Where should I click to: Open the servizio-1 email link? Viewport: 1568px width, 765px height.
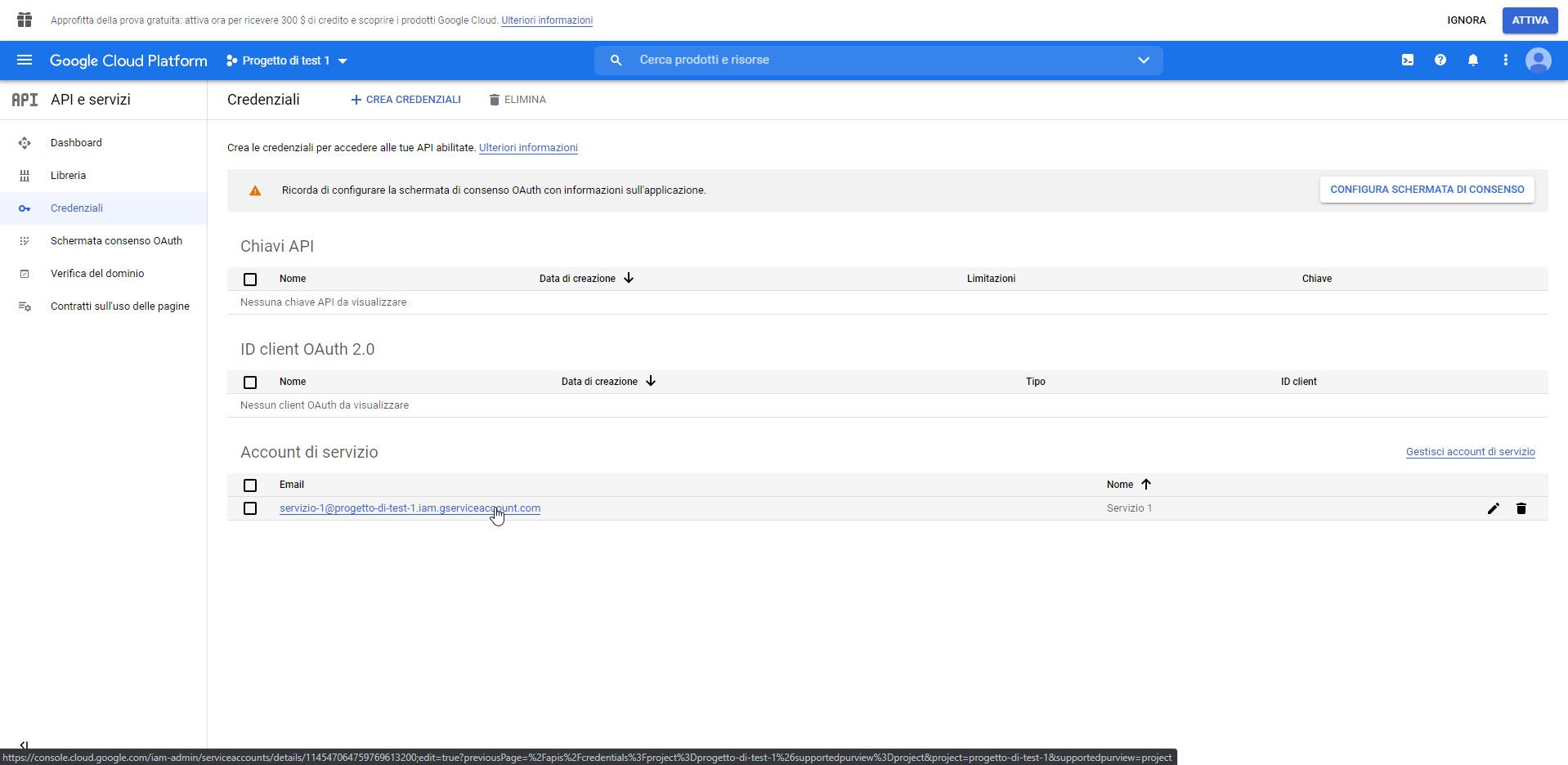pos(410,508)
